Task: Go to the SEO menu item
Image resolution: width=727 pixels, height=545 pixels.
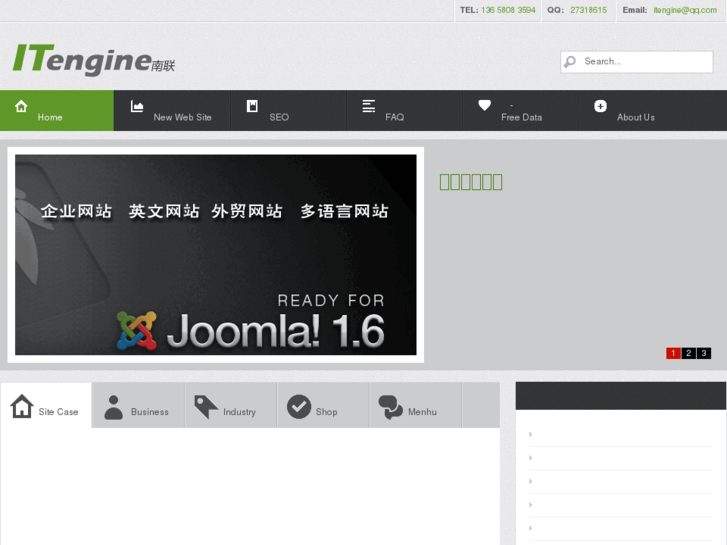Action: click(x=288, y=110)
